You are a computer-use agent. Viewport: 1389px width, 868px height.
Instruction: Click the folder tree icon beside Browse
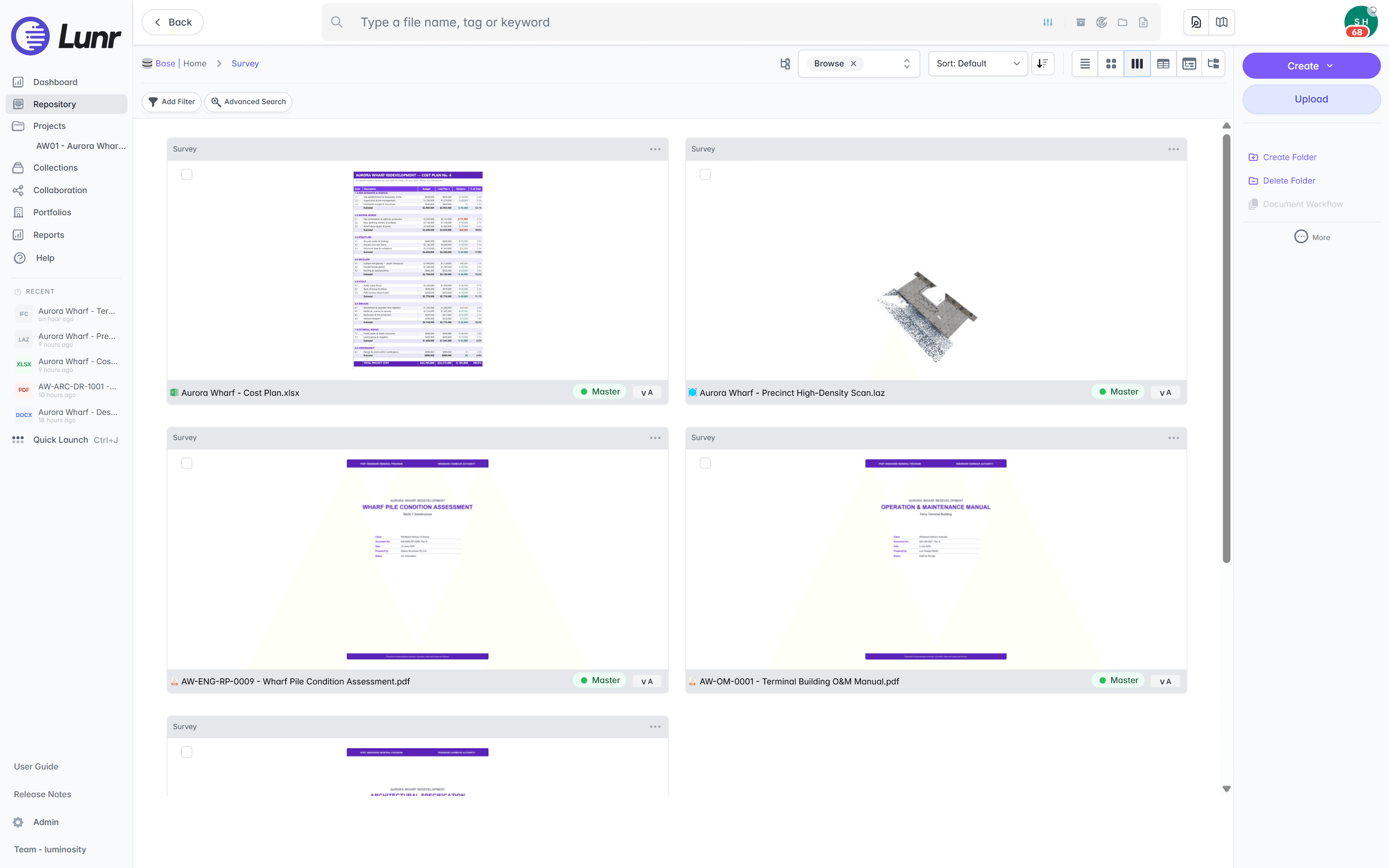(x=785, y=64)
